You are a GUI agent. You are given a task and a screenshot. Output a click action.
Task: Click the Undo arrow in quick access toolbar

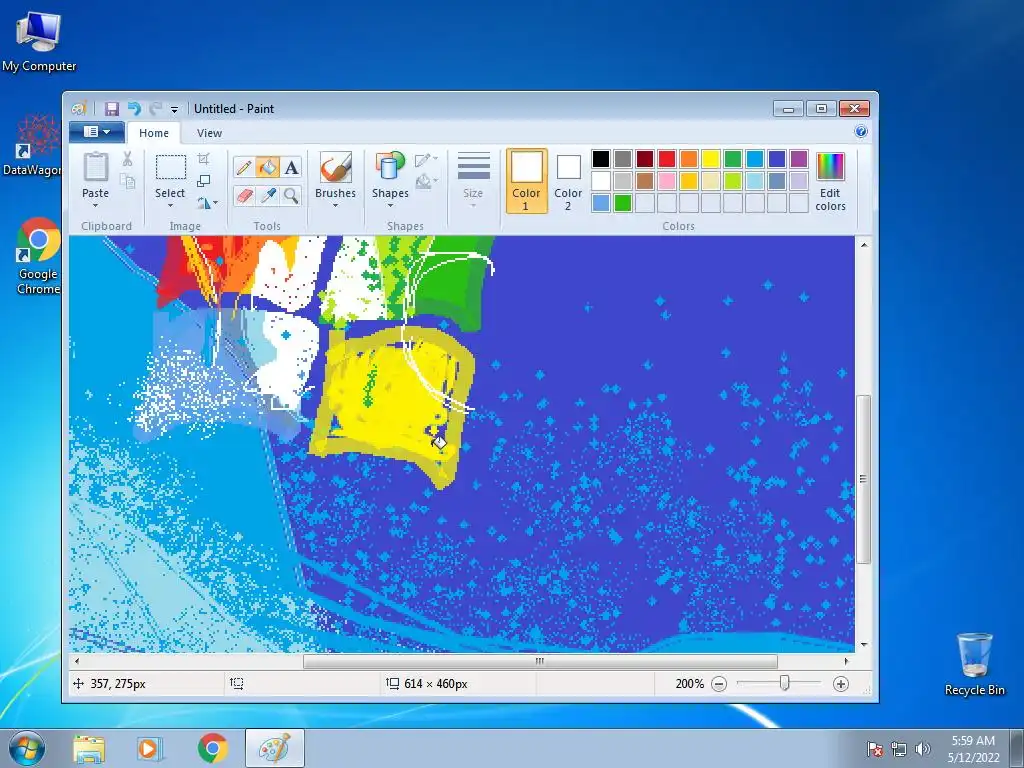[x=135, y=108]
